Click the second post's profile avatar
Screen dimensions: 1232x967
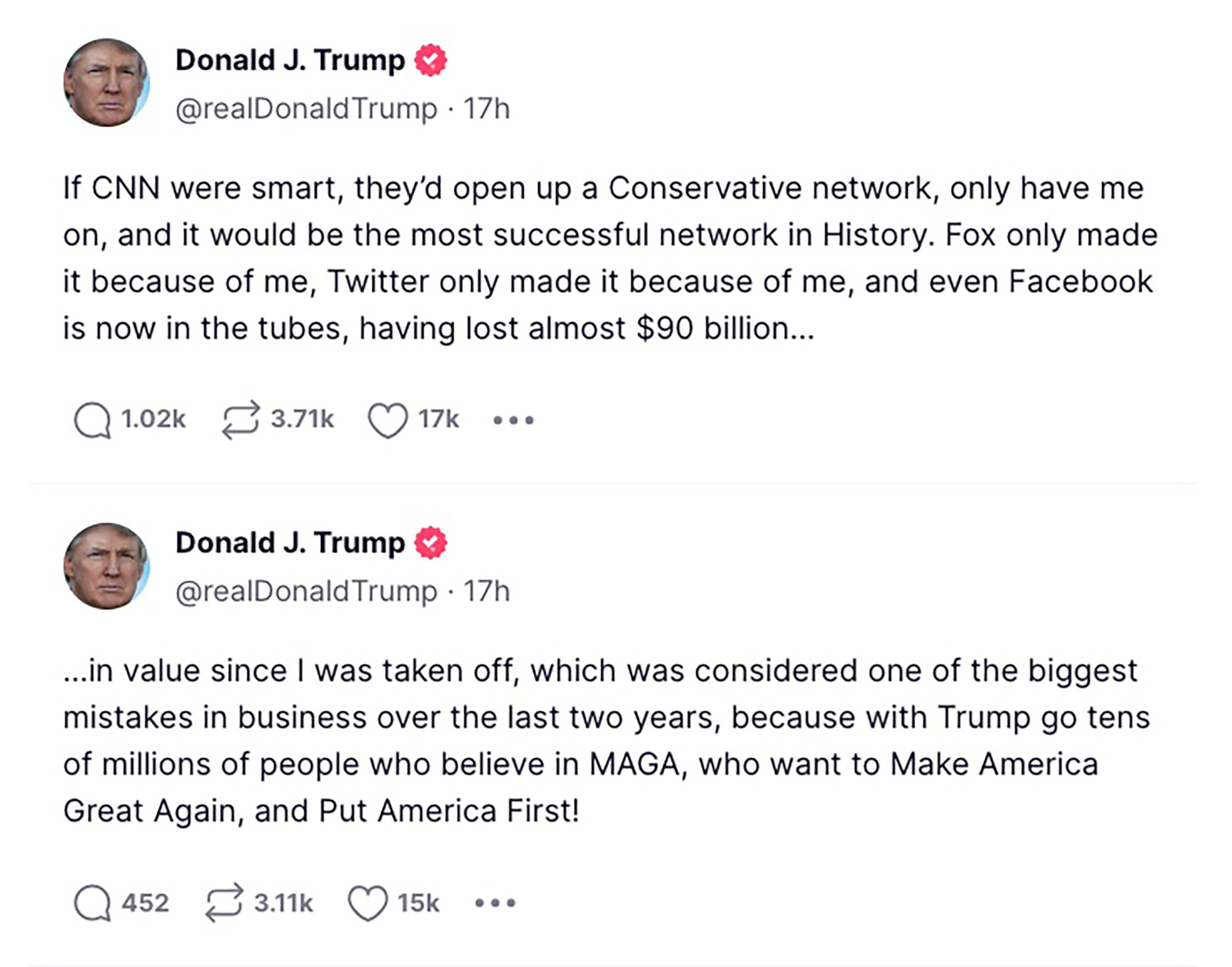[107, 566]
